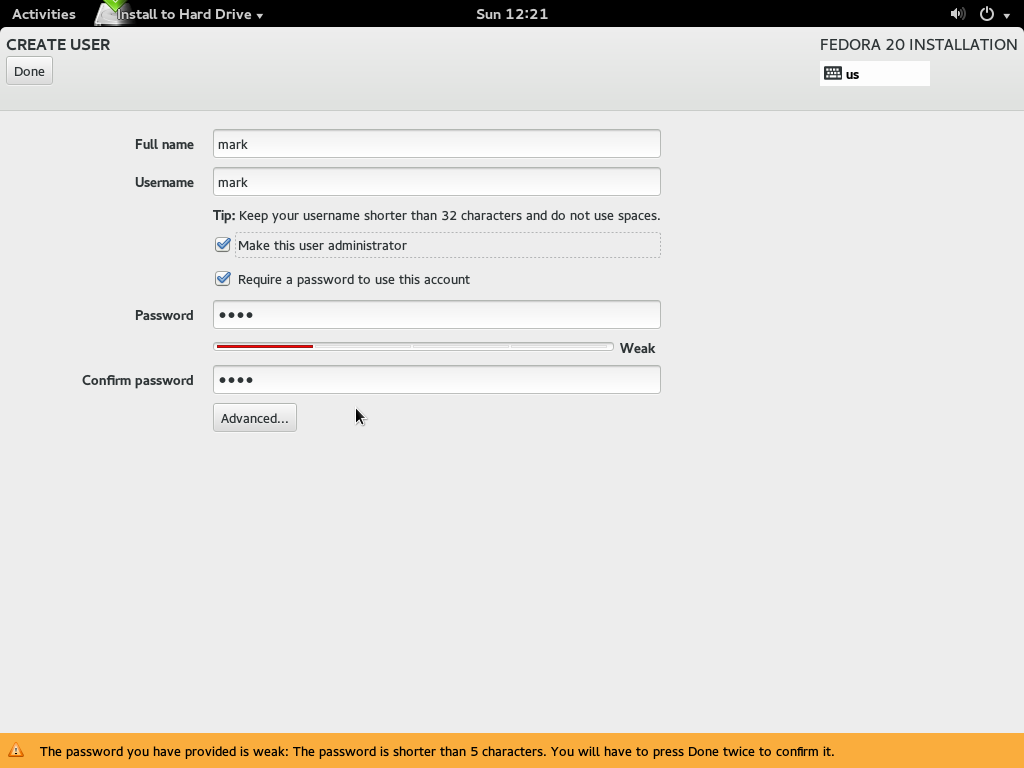Click the password strength bar
Image resolution: width=1024 pixels, height=768 pixels.
[413, 347]
